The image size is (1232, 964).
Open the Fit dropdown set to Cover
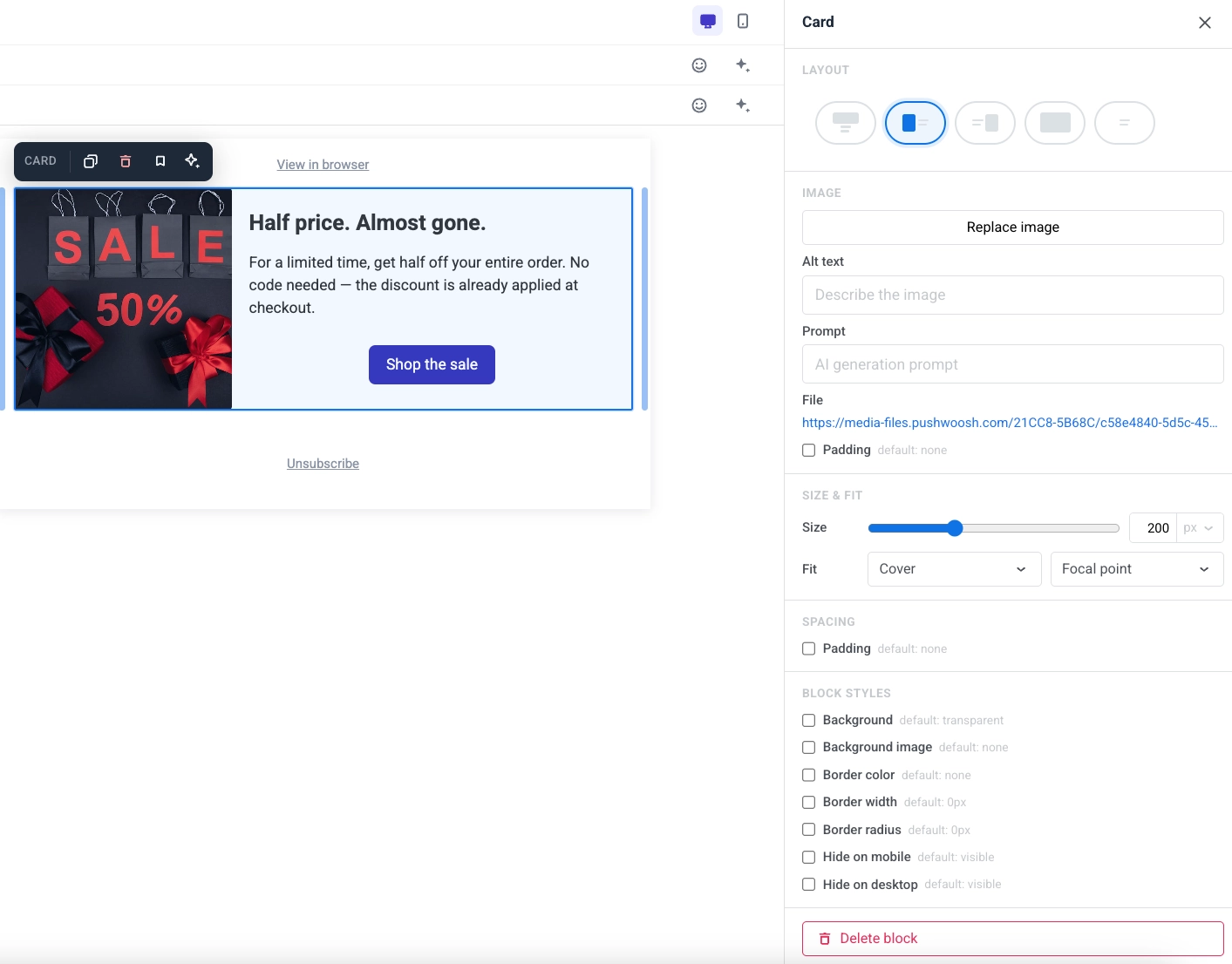pyautogui.click(x=955, y=569)
